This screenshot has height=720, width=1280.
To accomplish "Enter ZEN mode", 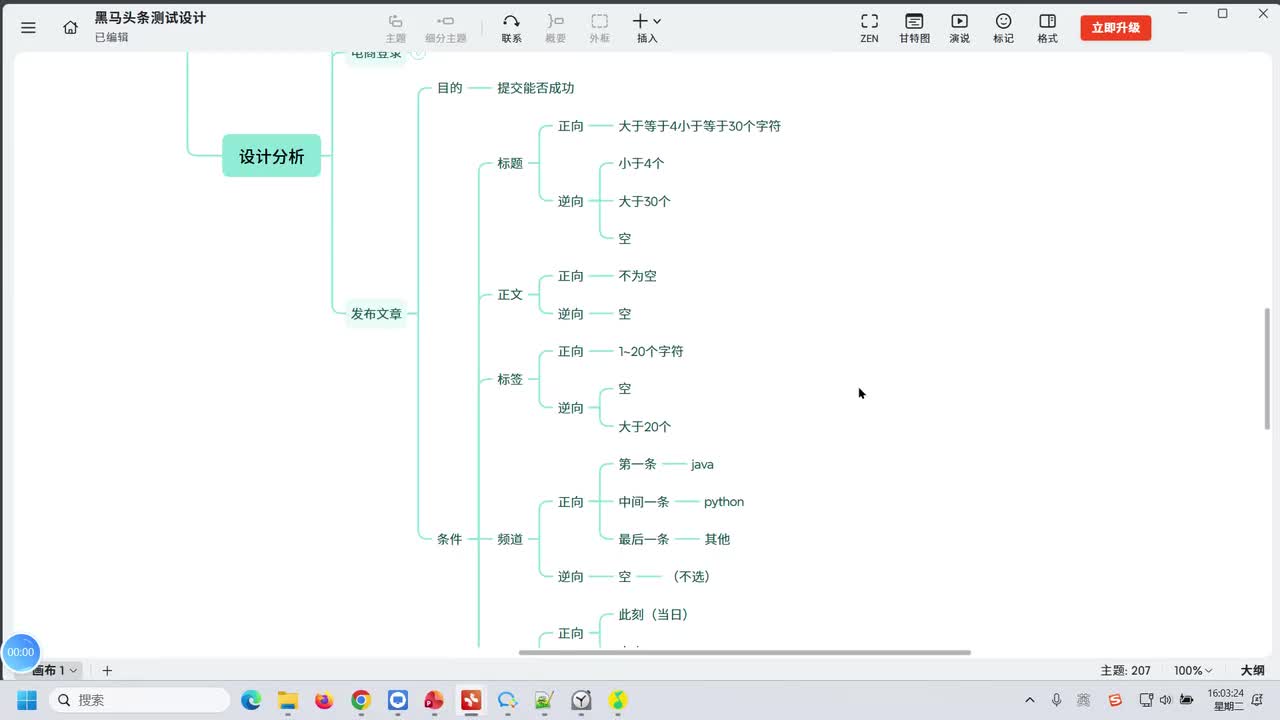I will 869,28.
